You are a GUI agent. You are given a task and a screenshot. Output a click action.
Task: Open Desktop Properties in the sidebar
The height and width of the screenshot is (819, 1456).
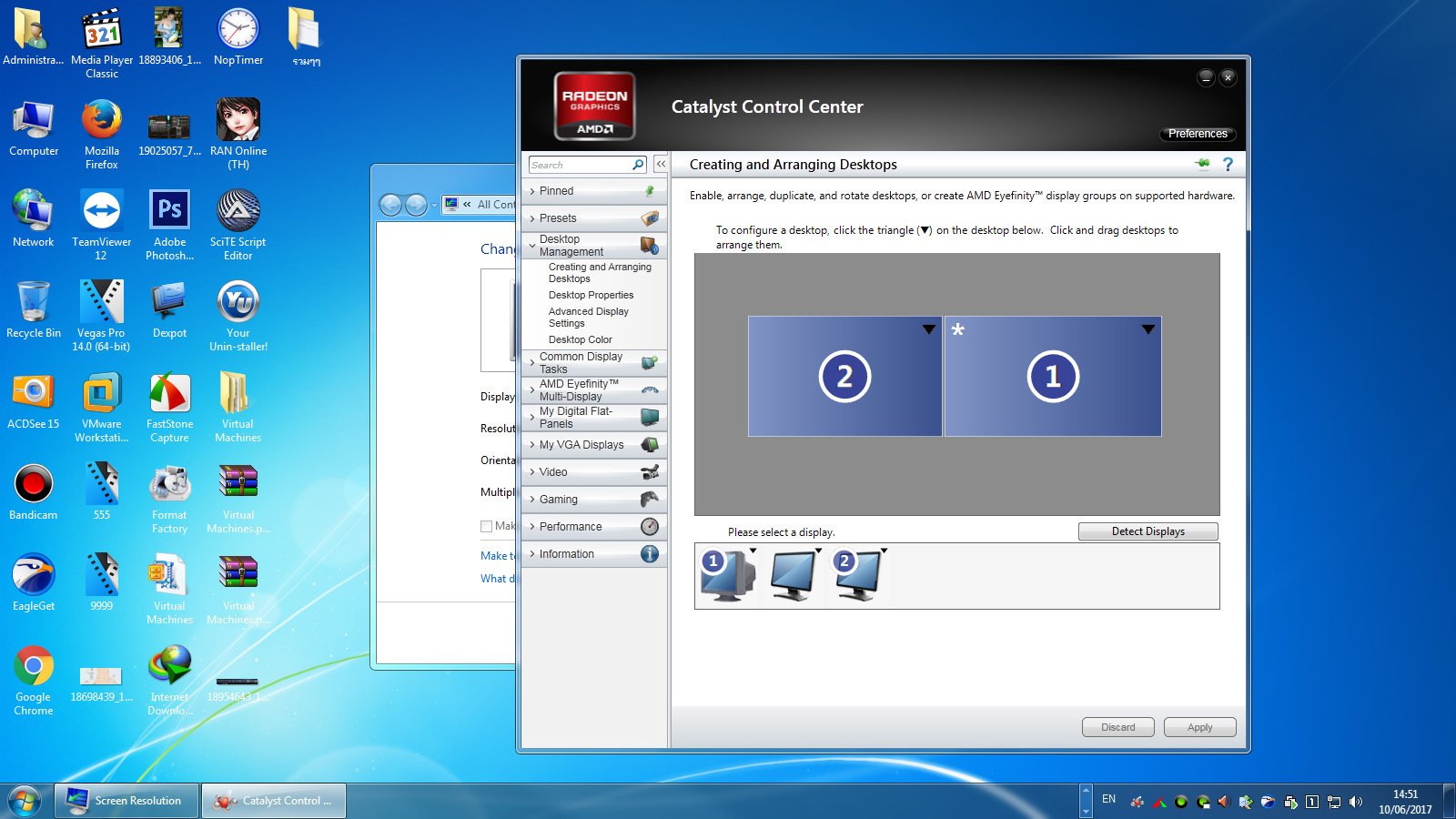point(591,295)
